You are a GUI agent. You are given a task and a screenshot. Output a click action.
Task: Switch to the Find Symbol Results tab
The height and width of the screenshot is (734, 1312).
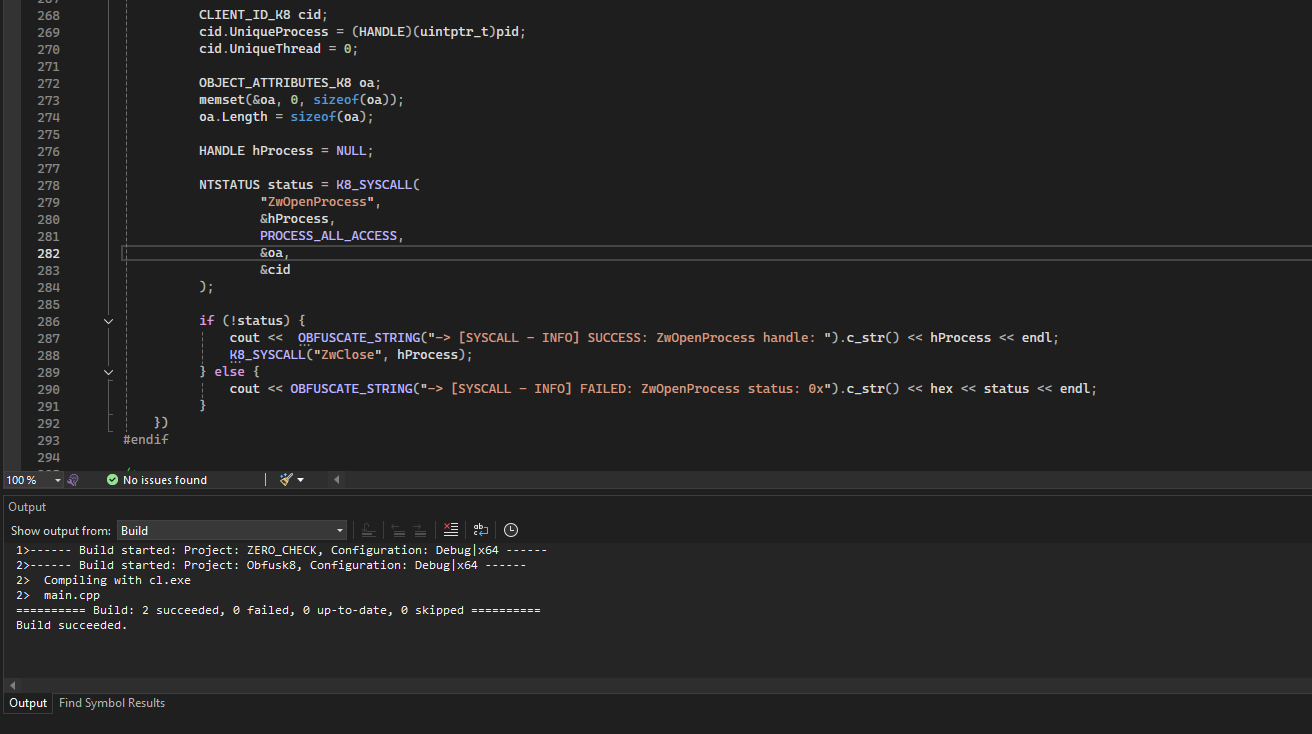[x=112, y=703]
